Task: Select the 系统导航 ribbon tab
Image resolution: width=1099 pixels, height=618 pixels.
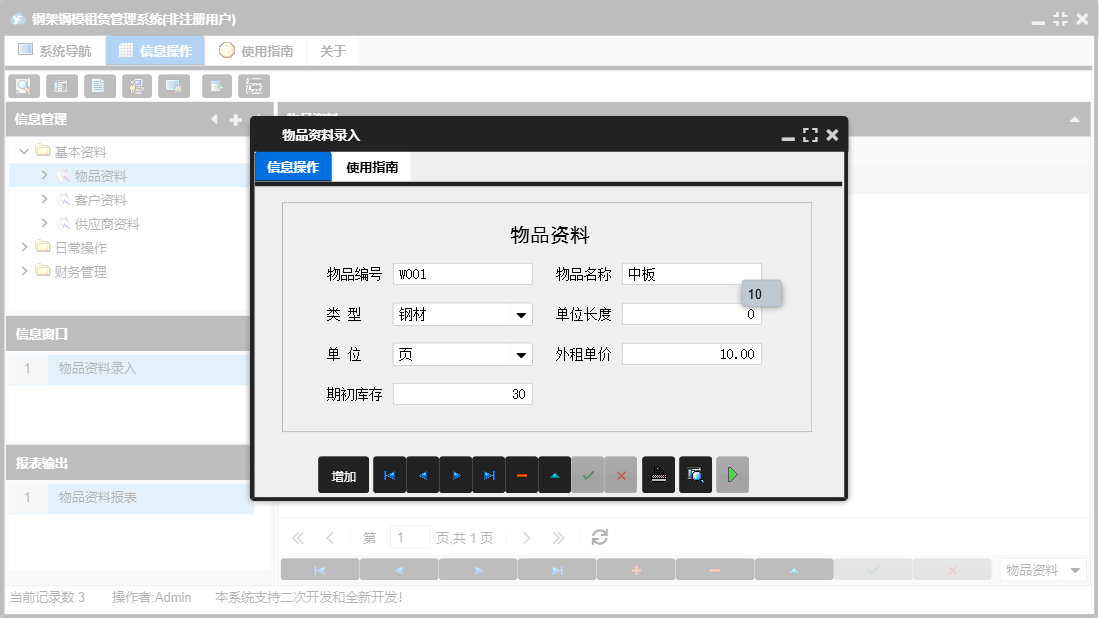Action: pyautogui.click(x=55, y=49)
